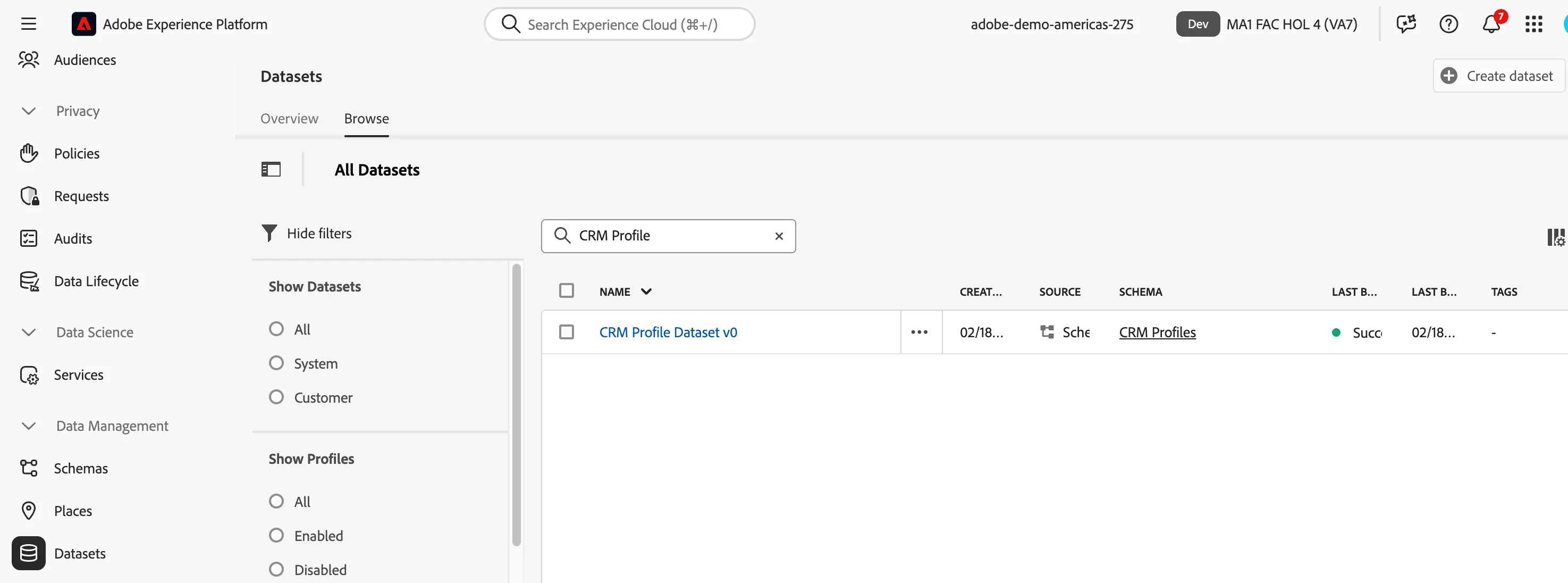
Task: Clear the CRM Profile search text
Action: (x=779, y=236)
